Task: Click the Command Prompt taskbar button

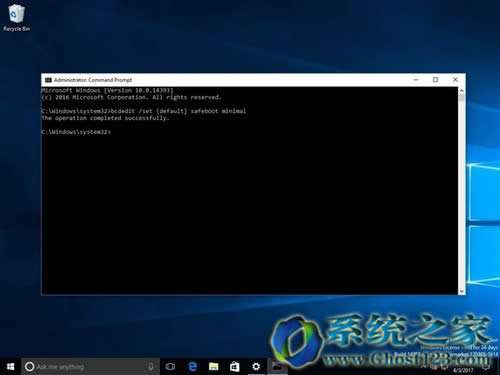Action: (x=277, y=367)
